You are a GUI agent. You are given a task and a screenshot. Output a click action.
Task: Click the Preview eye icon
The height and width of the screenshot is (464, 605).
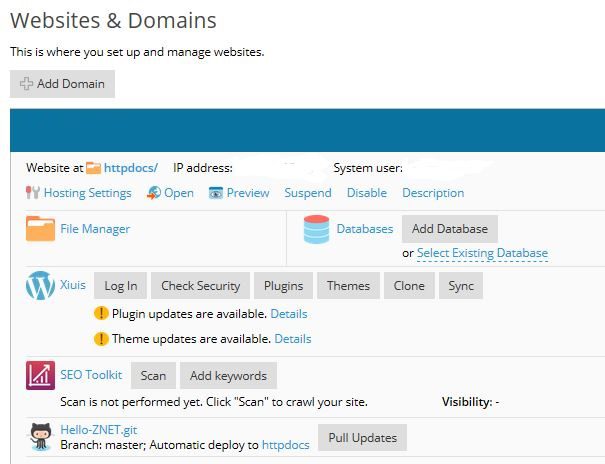pos(216,193)
